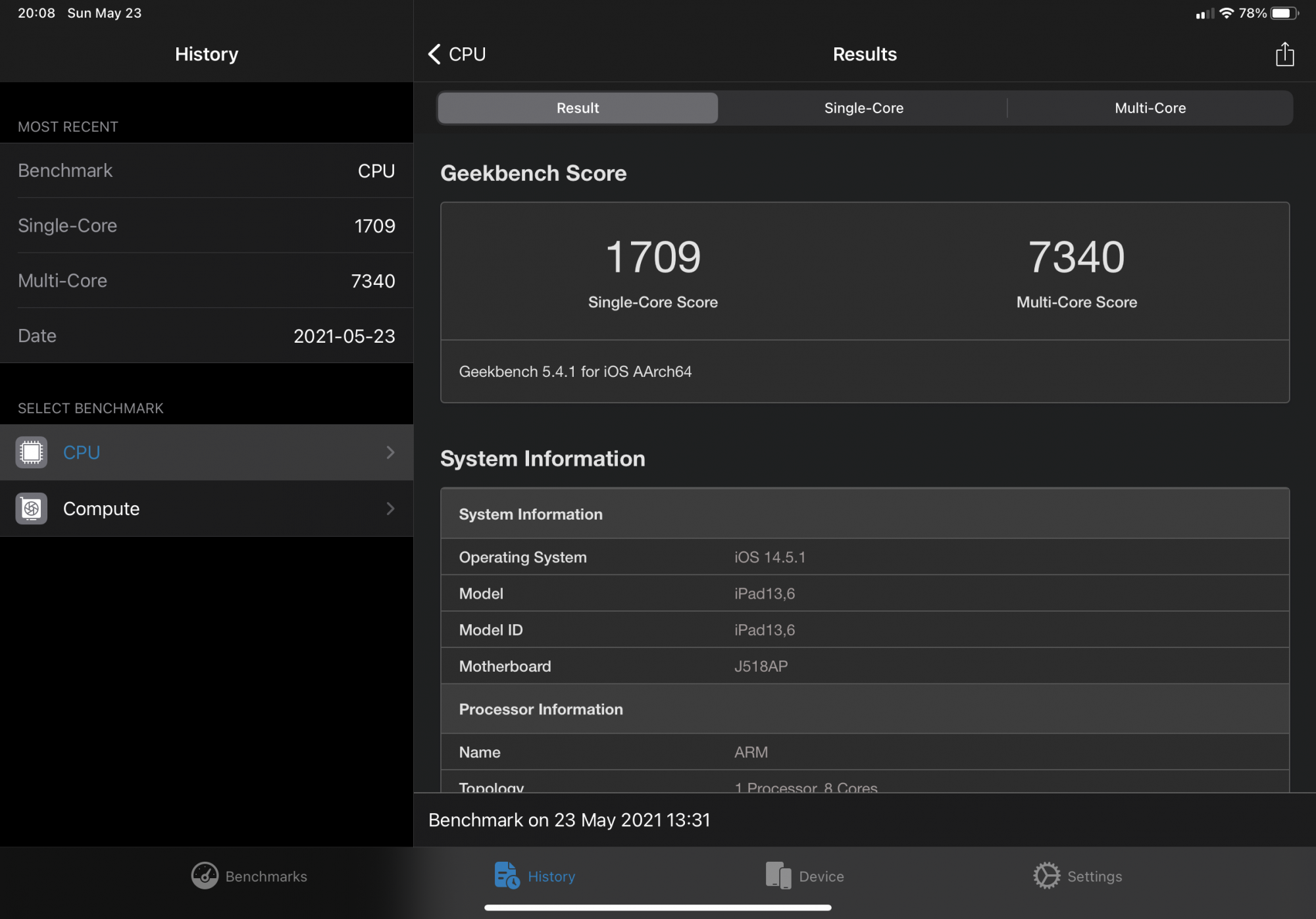
Task: Tap the back chevron next to CPU
Action: pyautogui.click(x=434, y=55)
